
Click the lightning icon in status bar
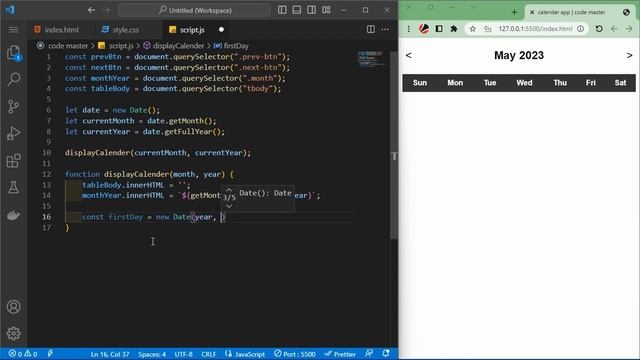pos(50,353)
